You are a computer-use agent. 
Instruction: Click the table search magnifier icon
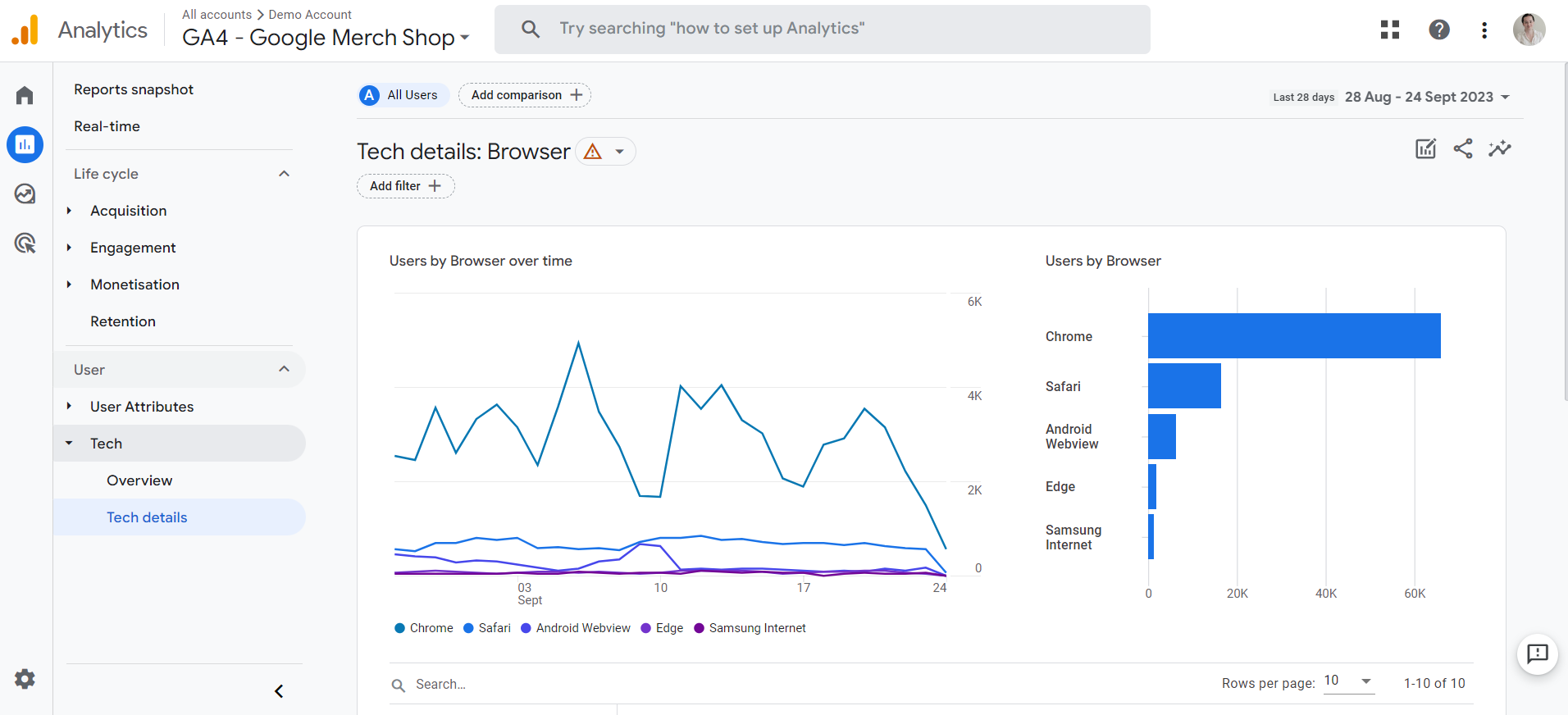click(399, 685)
